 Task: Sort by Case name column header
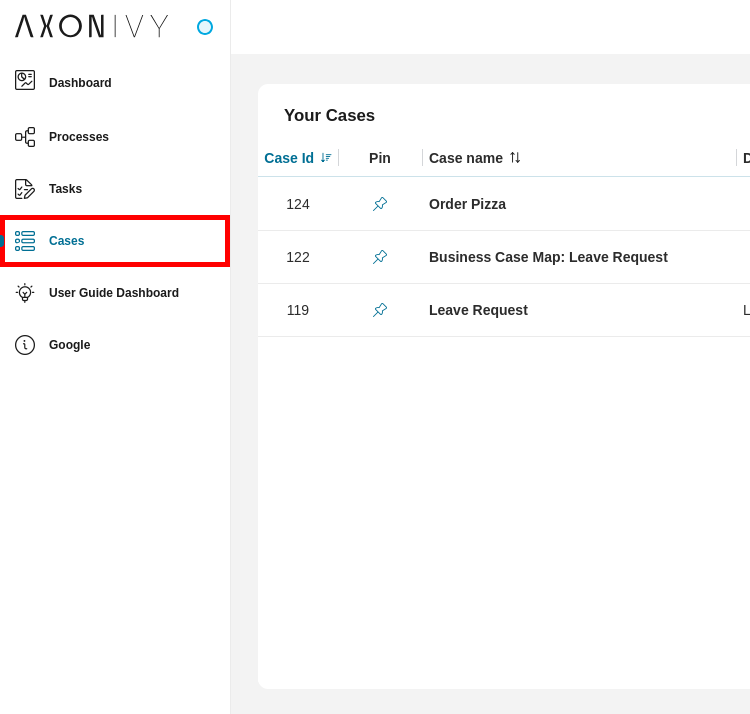pyautogui.click(x=466, y=158)
